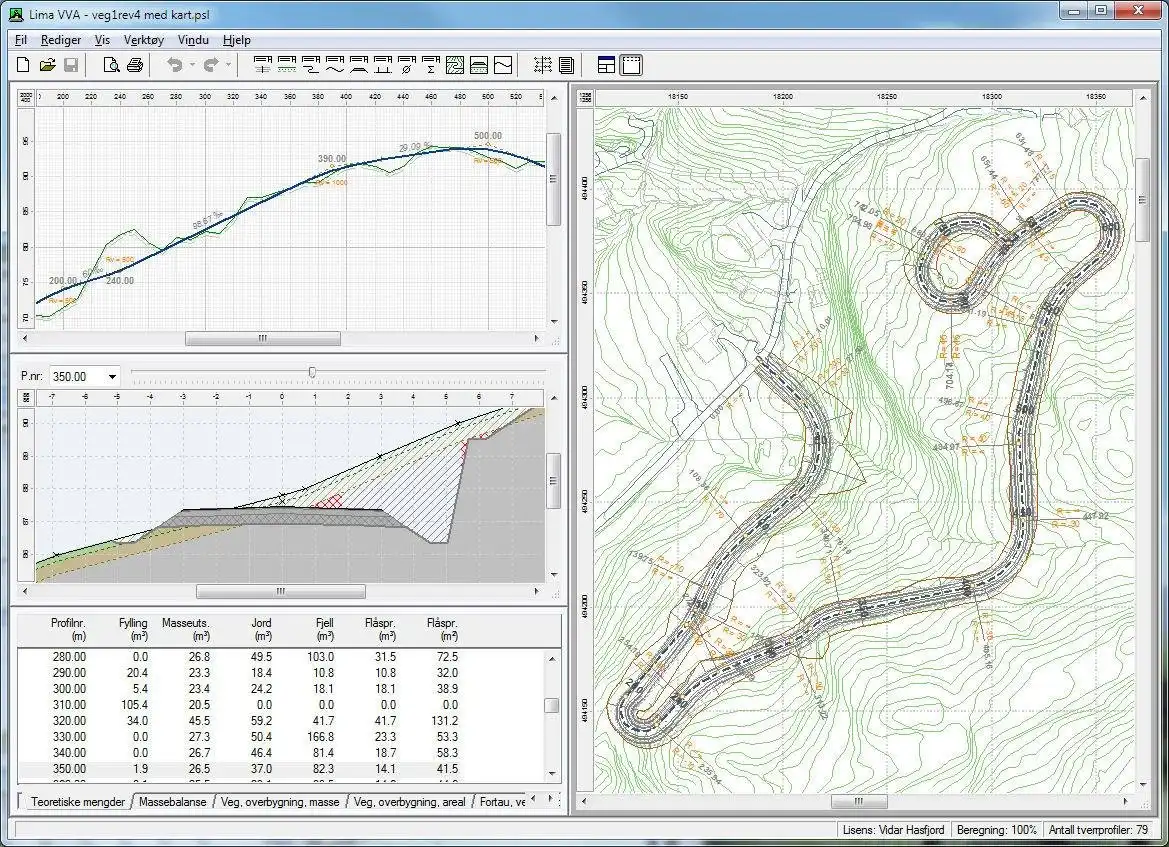The height and width of the screenshot is (847, 1169).
Task: Click the grid points calculation icon
Action: (x=543, y=64)
